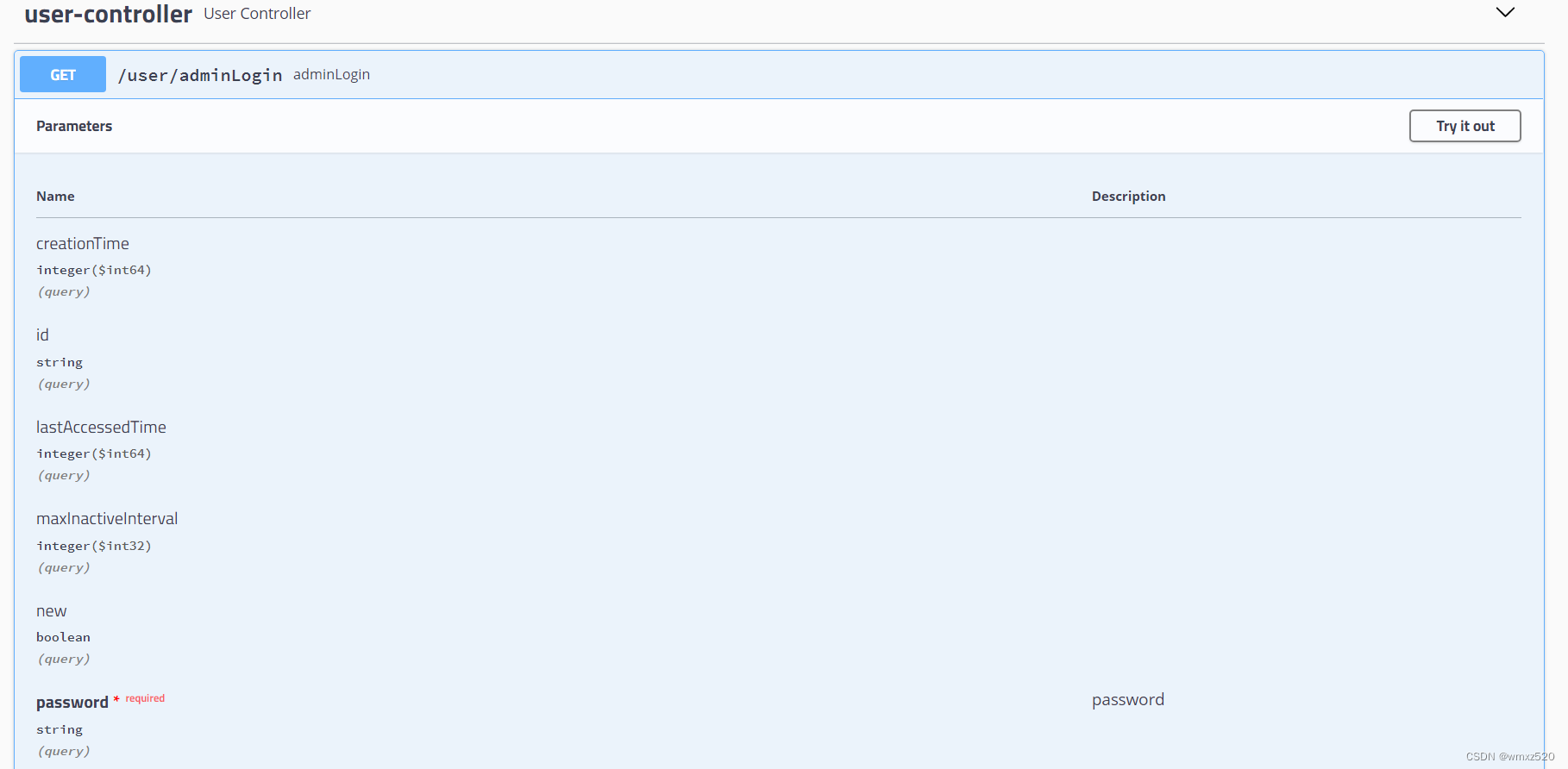The image size is (1568, 769).
Task: Click (query) label under creationTime
Action: click(x=64, y=291)
